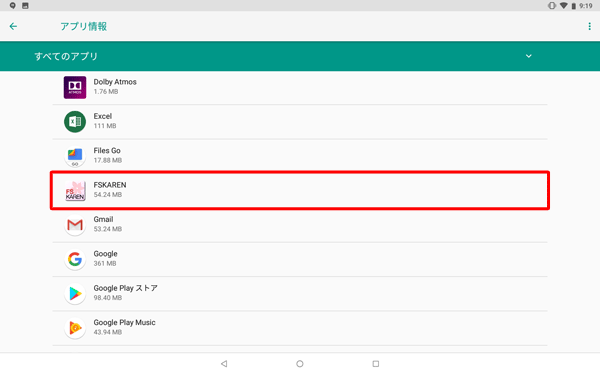Click the 111 MB size text
The height and width of the screenshot is (375, 600).
105,126
